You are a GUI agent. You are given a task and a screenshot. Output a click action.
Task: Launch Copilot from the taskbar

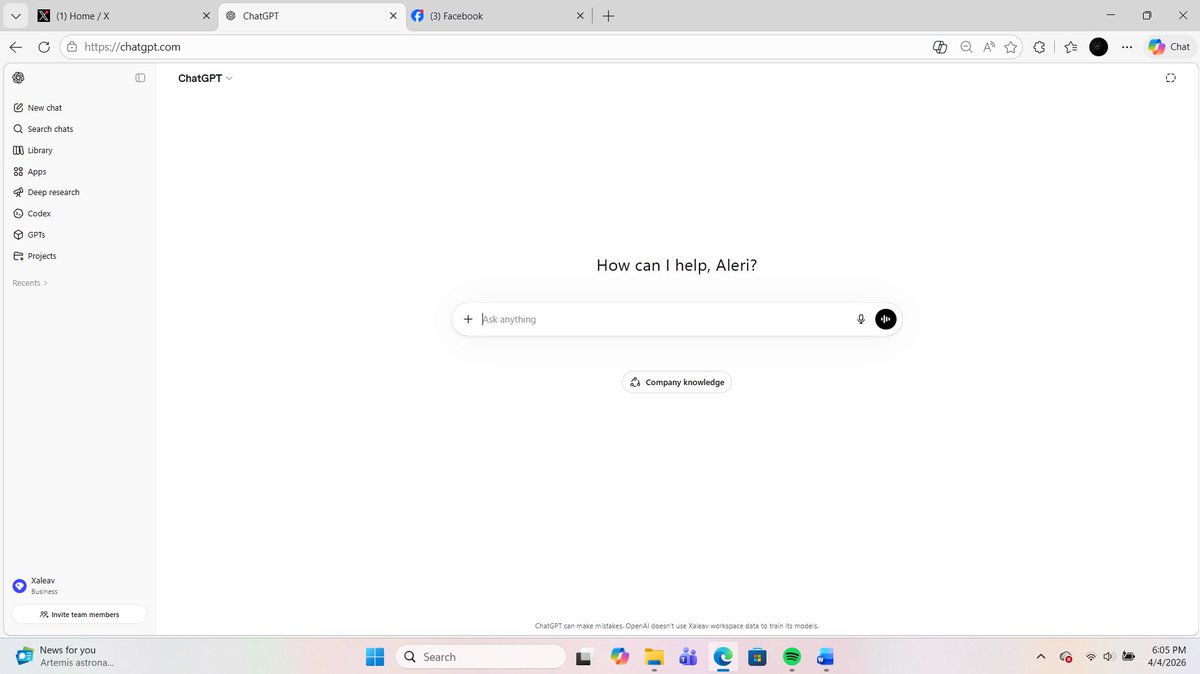point(619,657)
